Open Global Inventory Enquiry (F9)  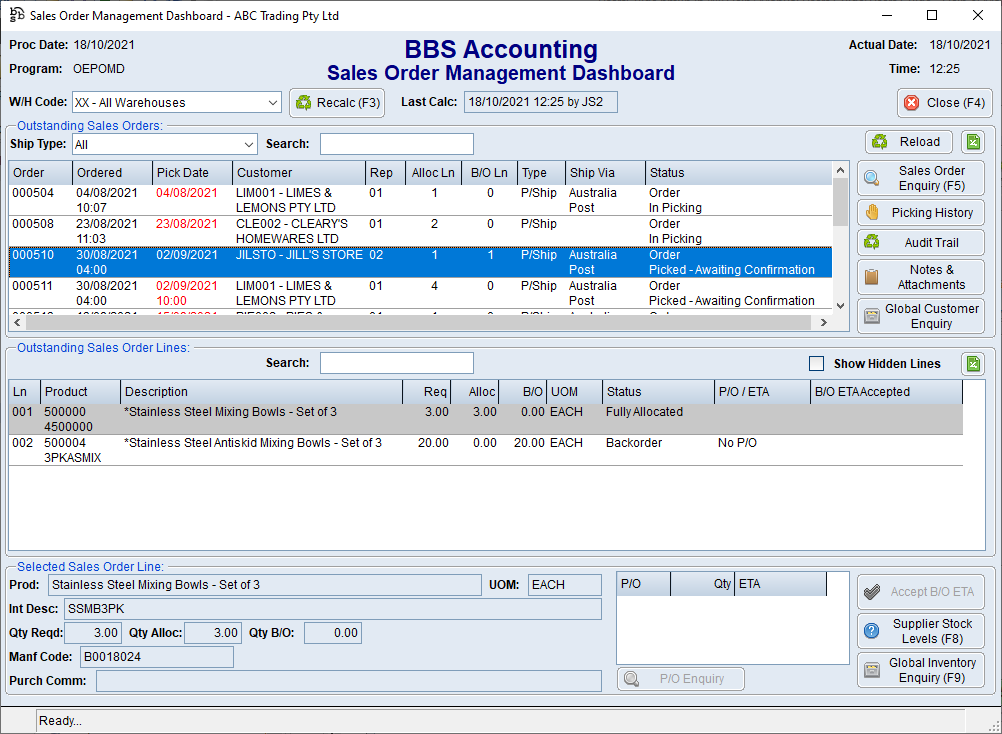pos(920,670)
